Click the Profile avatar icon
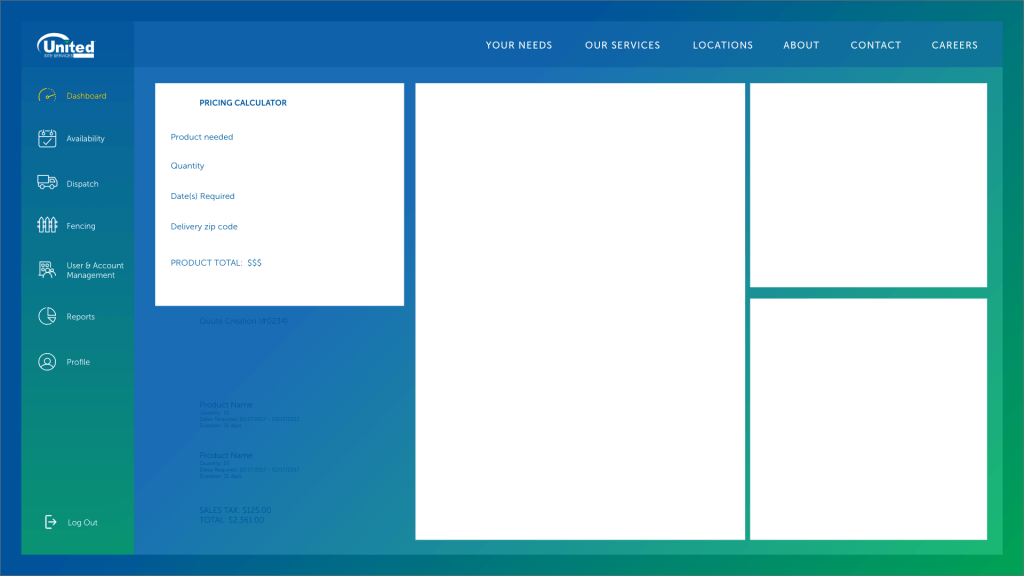Viewport: 1024px width, 576px height. 47,362
